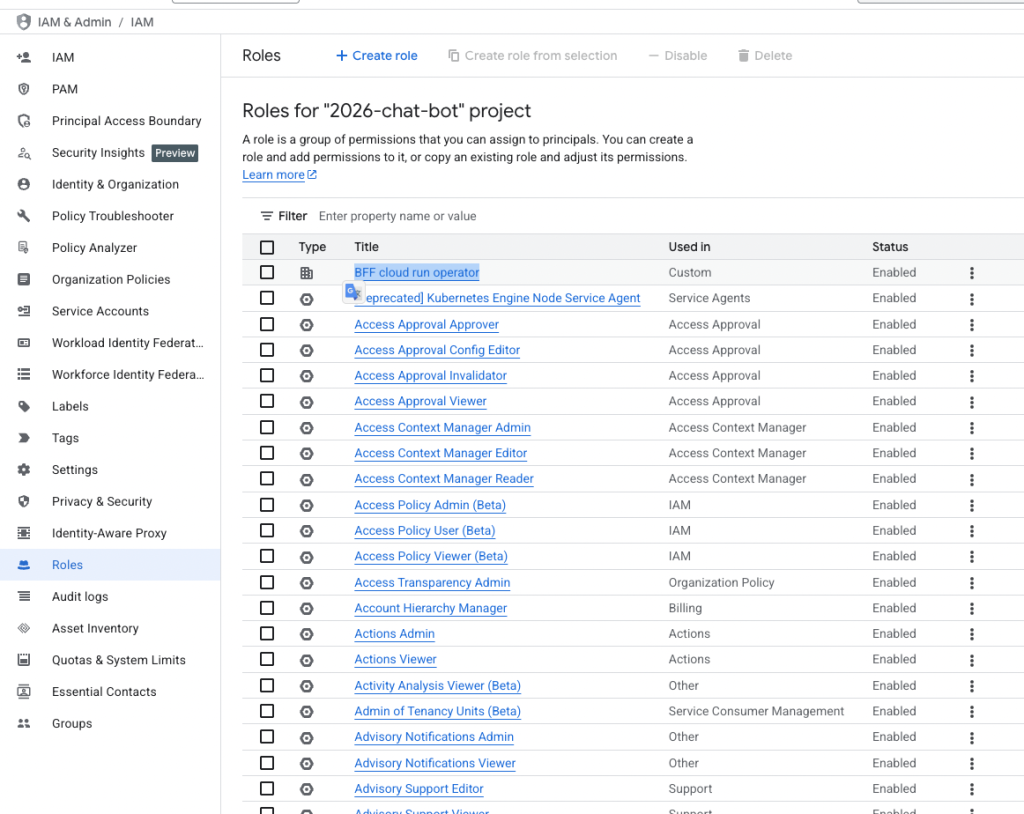
Task: Click the Identity-Aware Proxy icon
Action: (24, 533)
